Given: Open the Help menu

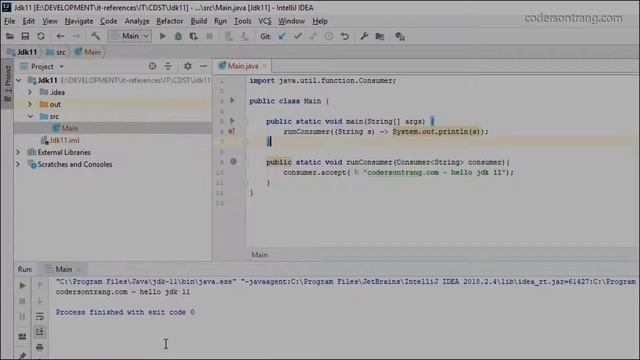Looking at the screenshot, I should [320, 21].
